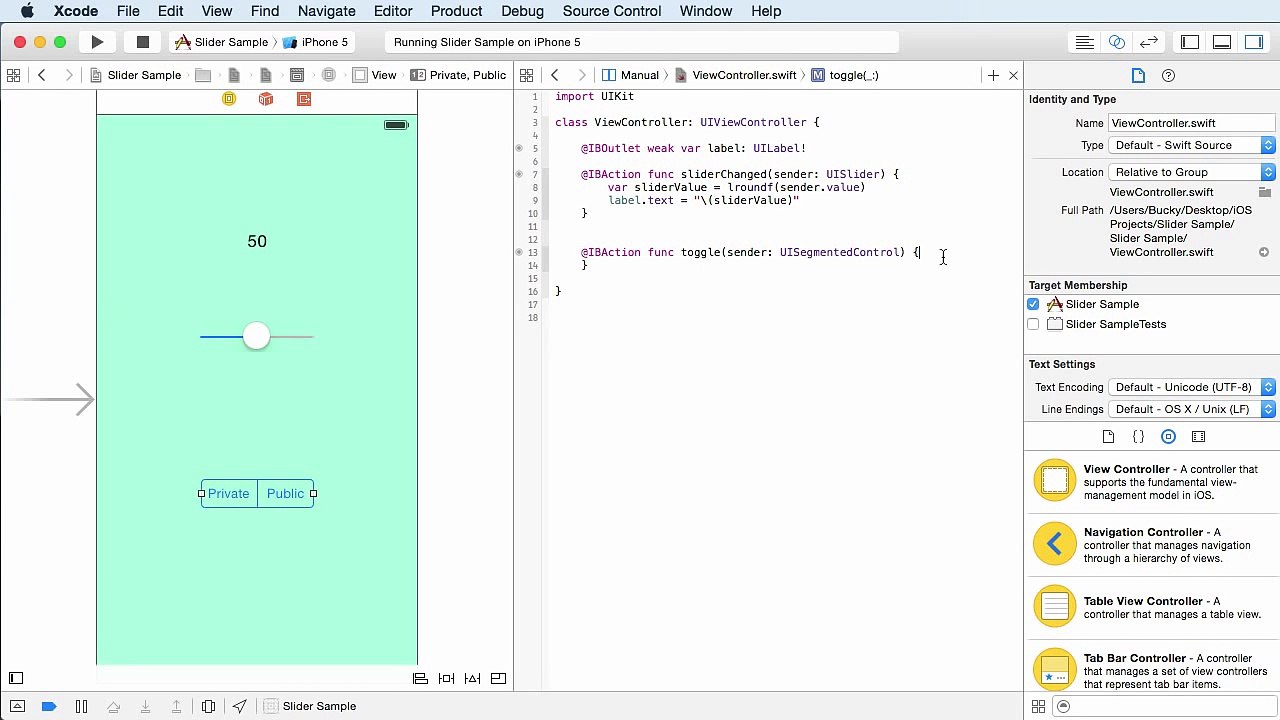The image size is (1280, 720).
Task: Open Location dropdown Relative to Group
Action: [1192, 172]
